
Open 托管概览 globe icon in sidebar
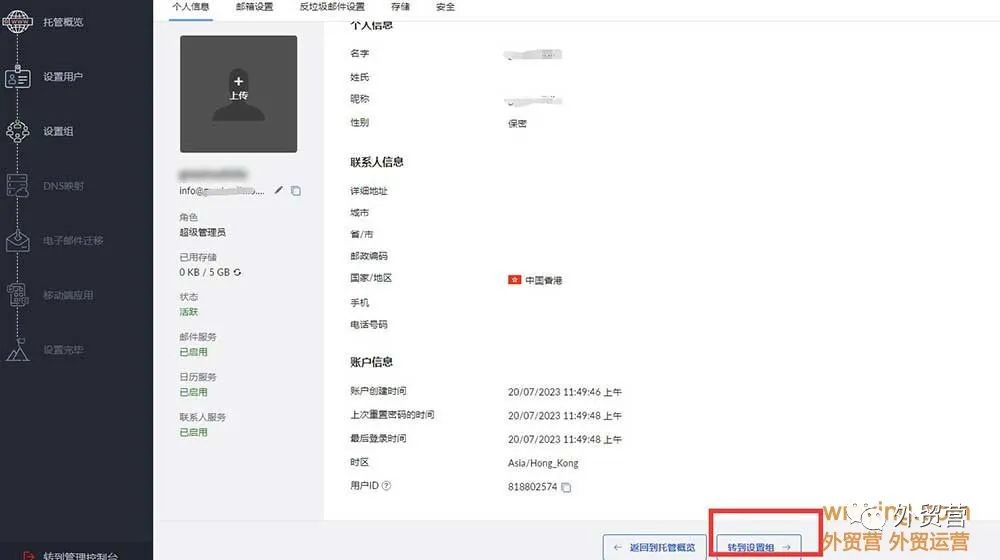point(17,22)
